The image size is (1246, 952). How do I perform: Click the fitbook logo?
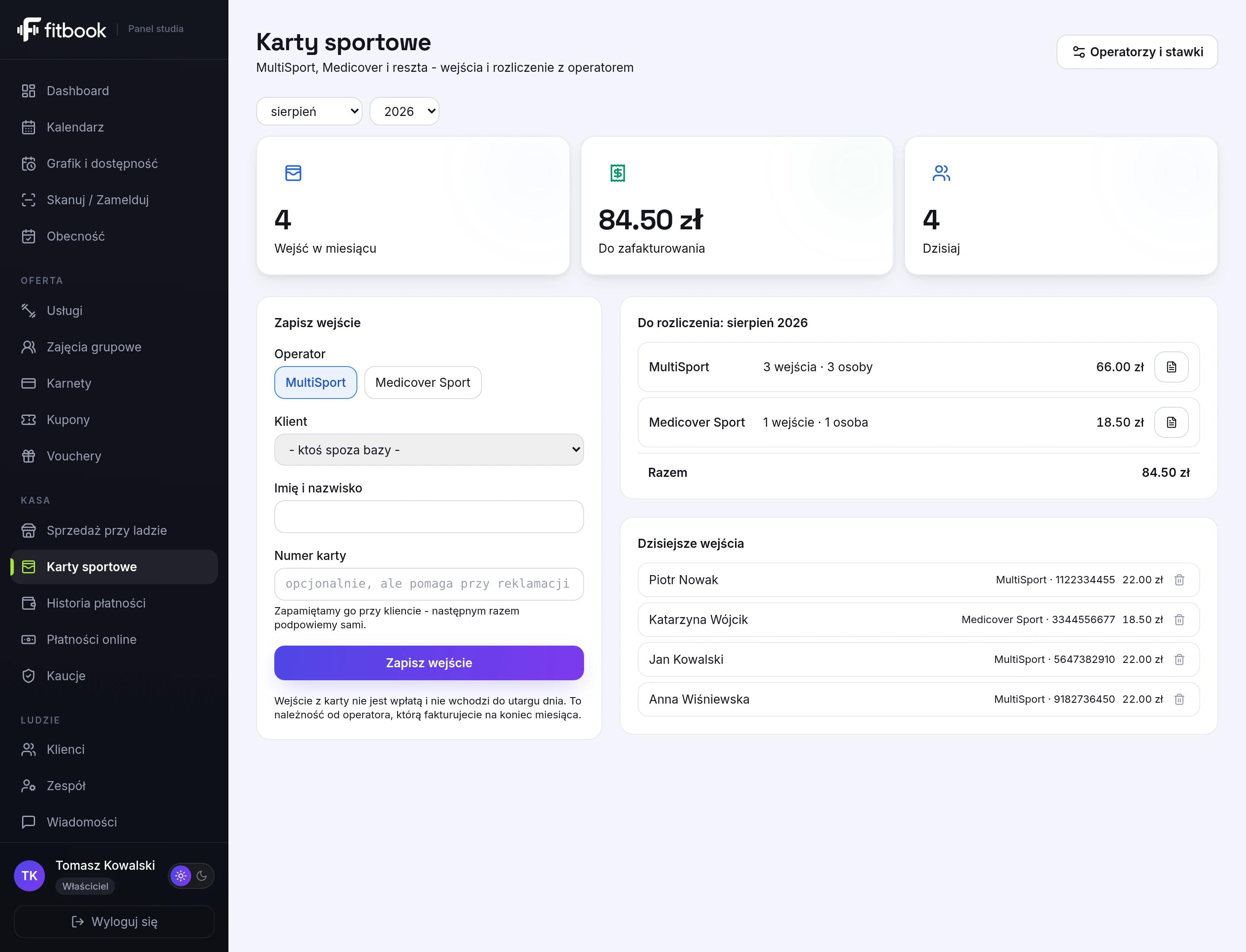click(61, 29)
